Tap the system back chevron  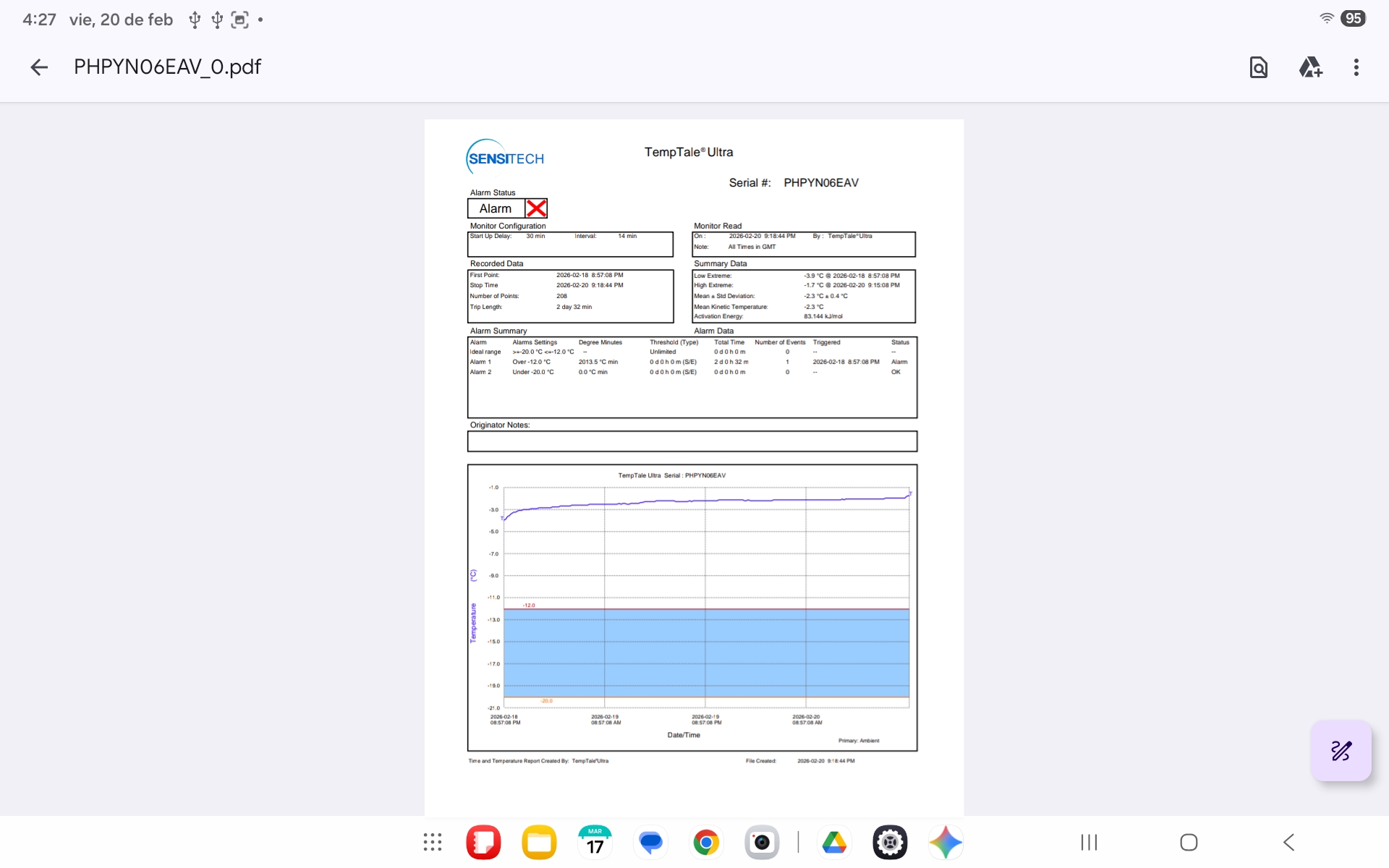coord(1288,842)
